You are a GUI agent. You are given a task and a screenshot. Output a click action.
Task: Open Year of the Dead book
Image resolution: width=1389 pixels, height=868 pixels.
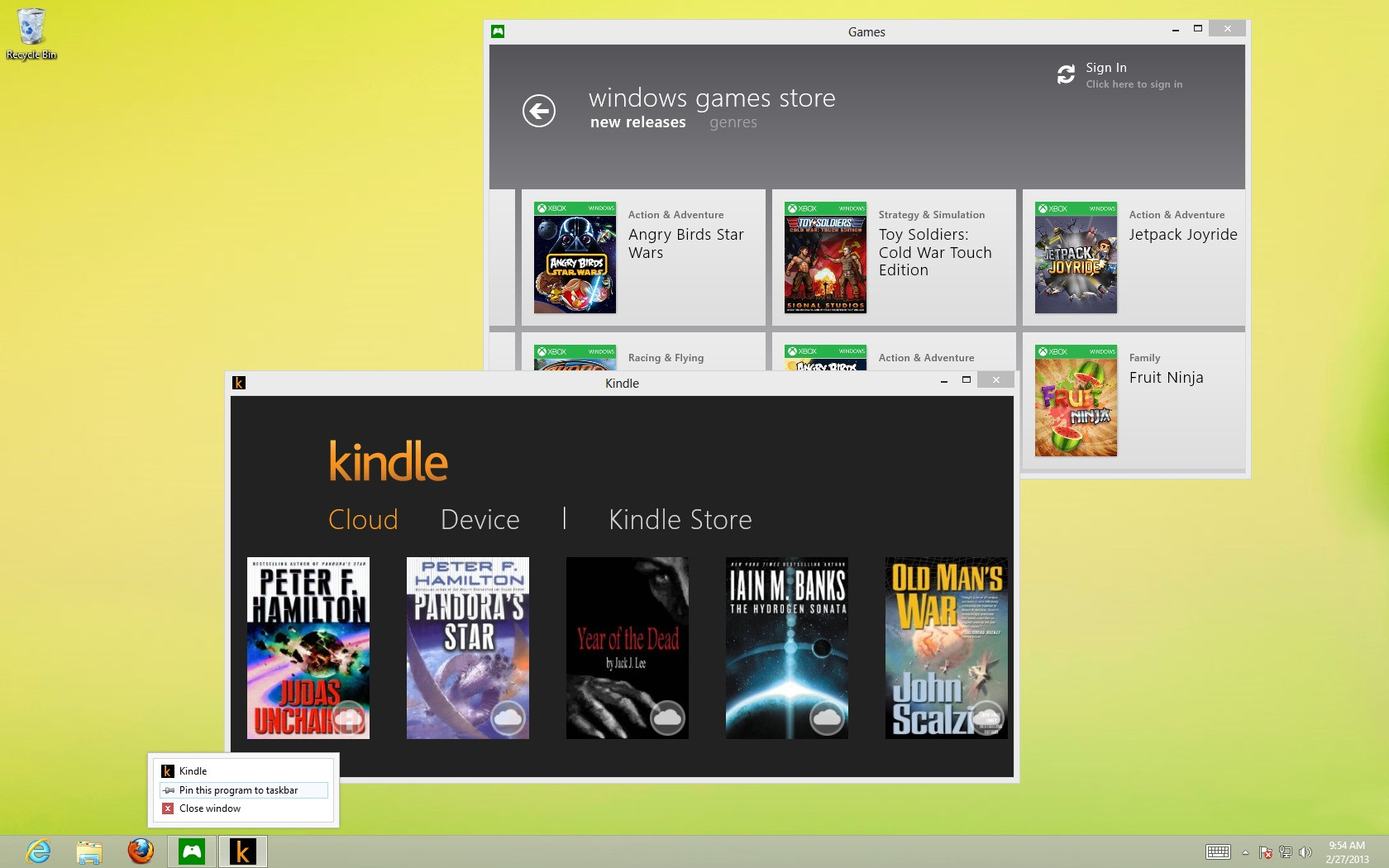628,648
